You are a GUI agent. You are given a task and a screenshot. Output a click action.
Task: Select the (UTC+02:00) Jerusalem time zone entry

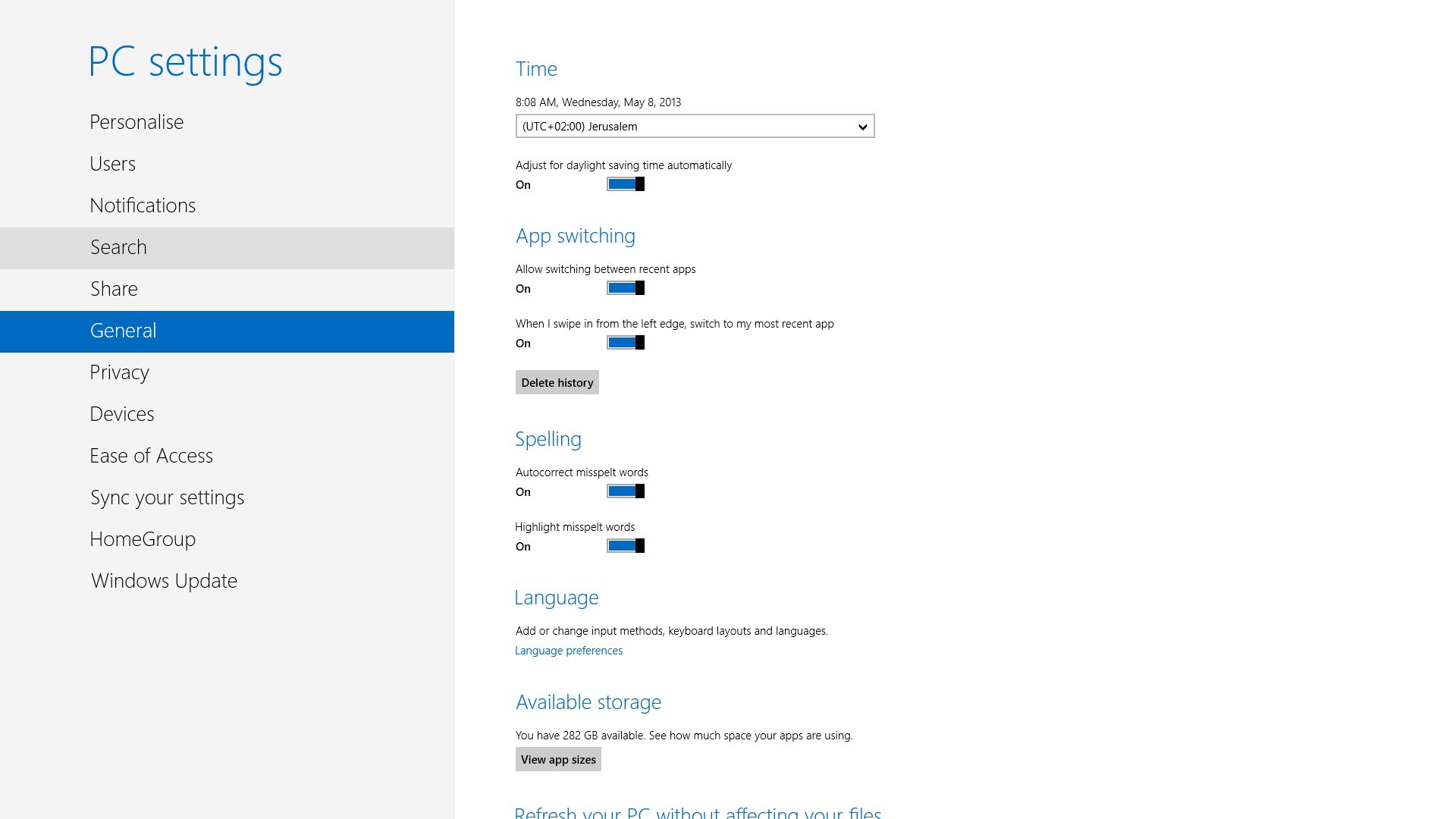682,126
